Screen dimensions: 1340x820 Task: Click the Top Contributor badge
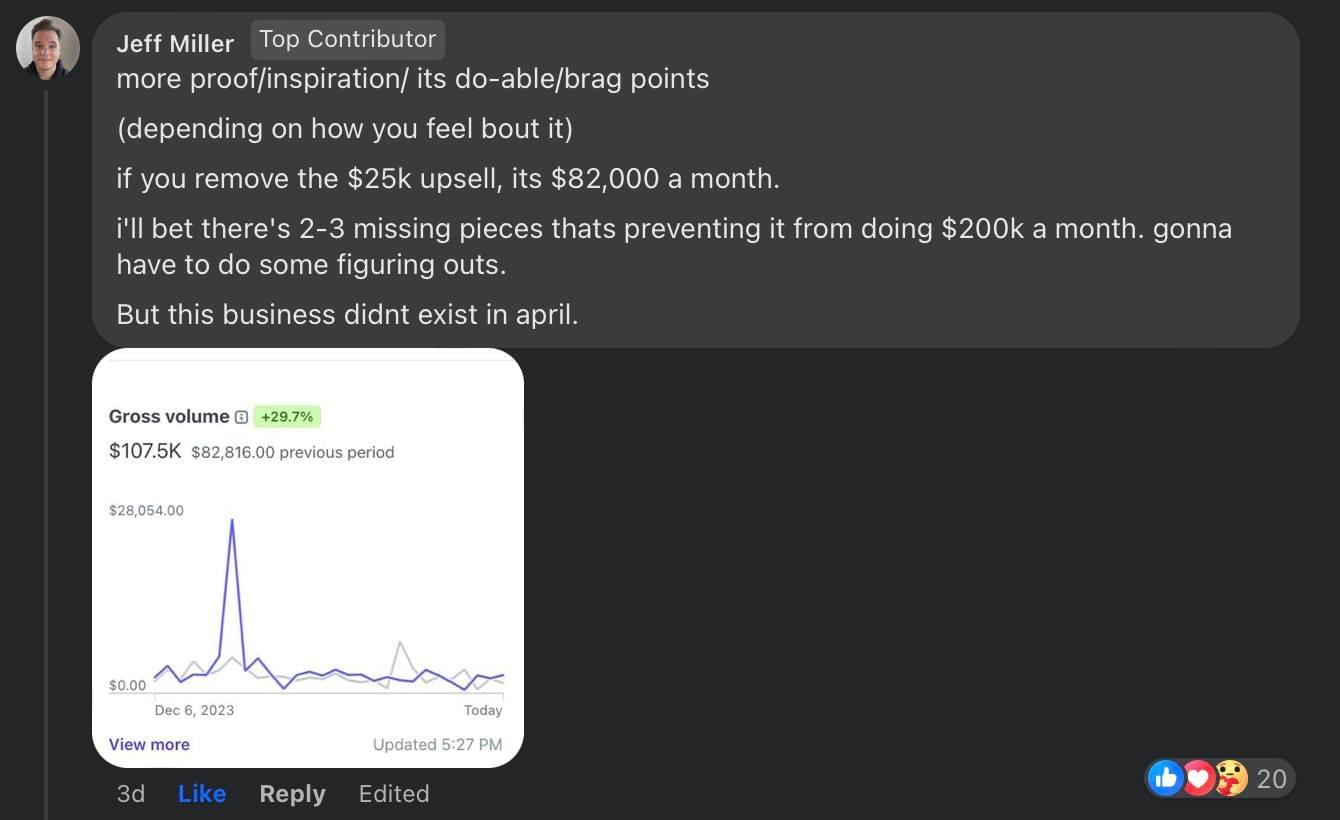(x=347, y=39)
